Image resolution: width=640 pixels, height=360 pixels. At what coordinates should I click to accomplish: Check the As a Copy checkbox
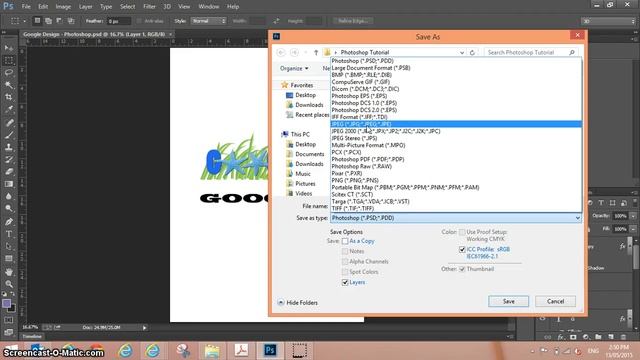[345, 241]
